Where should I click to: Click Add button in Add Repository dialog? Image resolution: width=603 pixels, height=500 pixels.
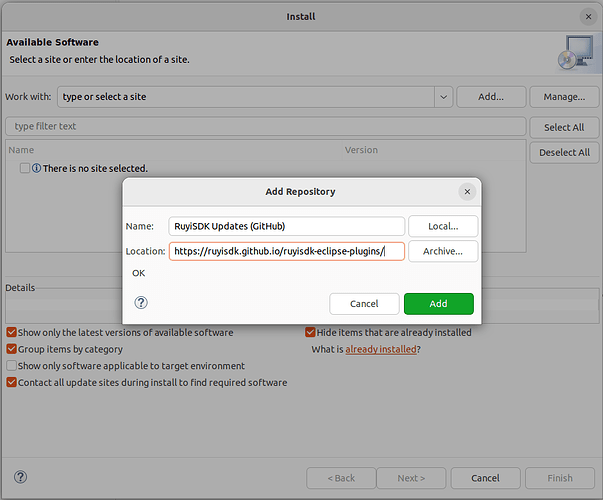439,304
